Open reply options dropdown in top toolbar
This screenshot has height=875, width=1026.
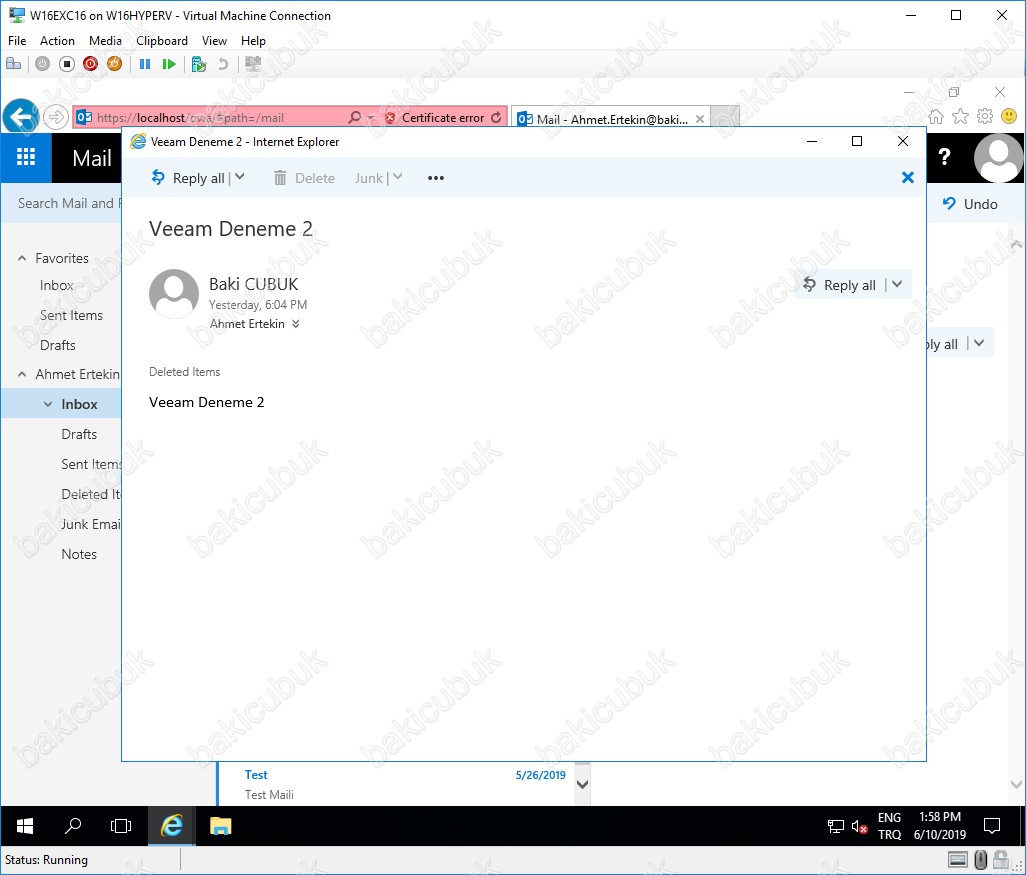click(239, 177)
